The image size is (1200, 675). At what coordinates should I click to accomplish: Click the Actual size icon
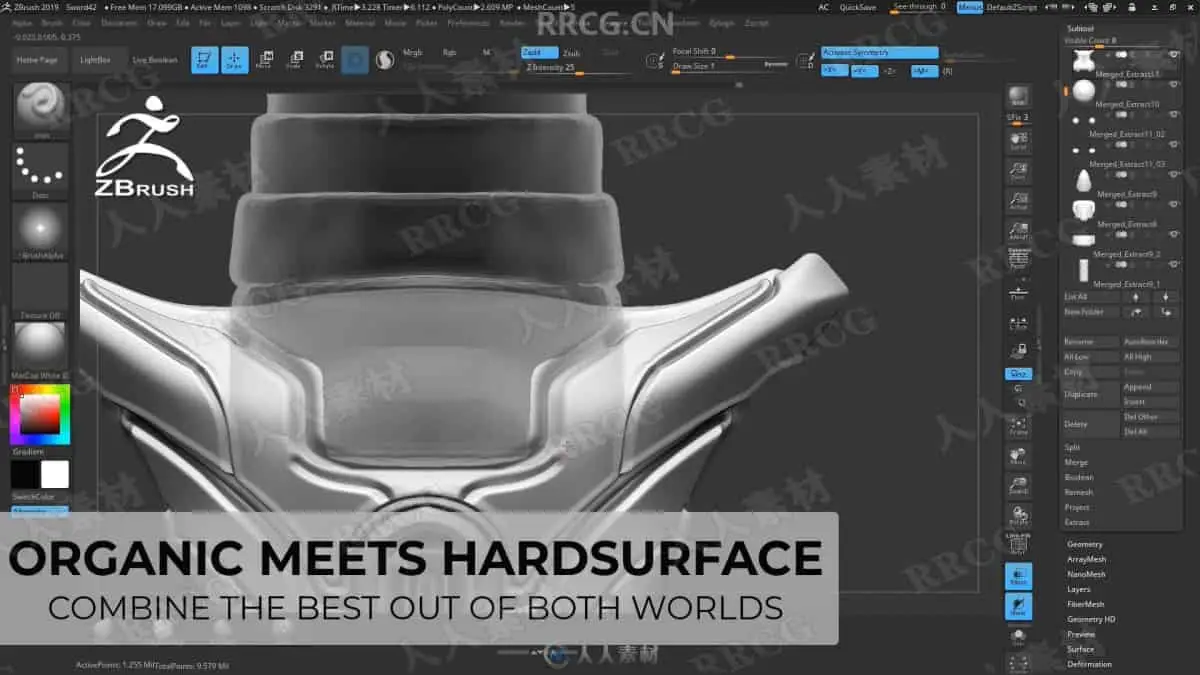1018,201
